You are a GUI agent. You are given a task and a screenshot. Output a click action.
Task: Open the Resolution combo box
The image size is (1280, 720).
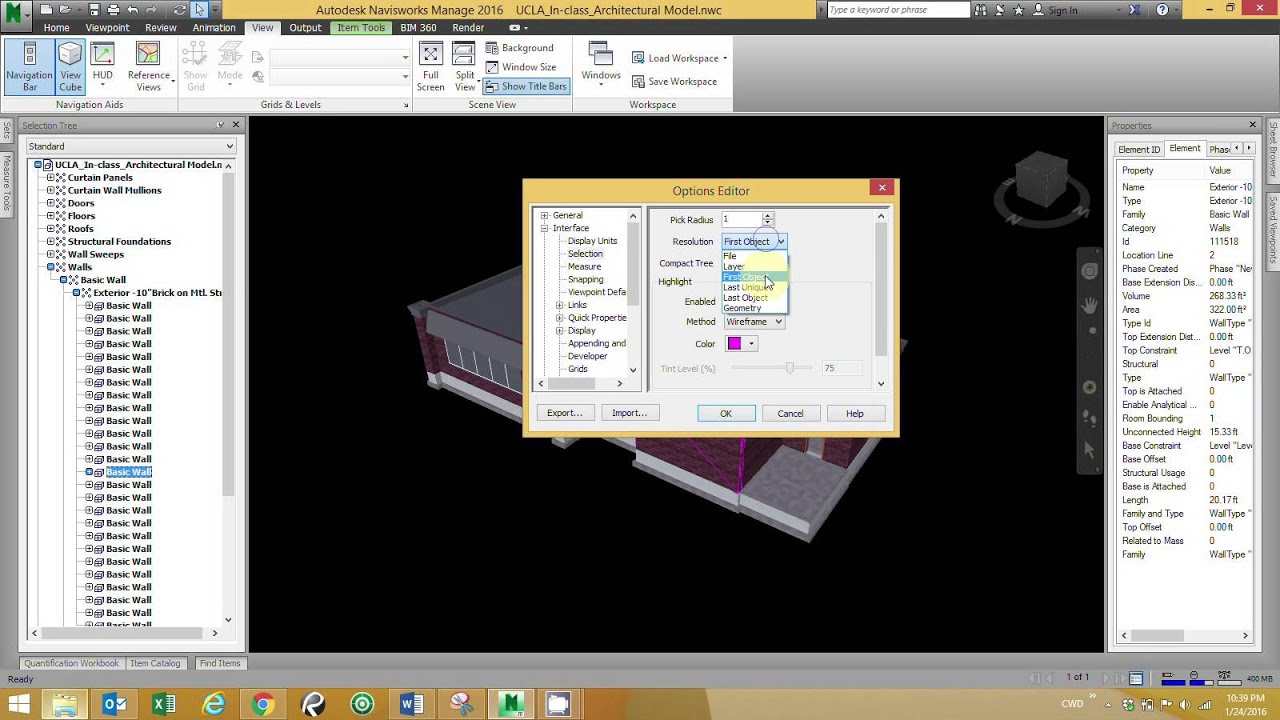coord(754,241)
